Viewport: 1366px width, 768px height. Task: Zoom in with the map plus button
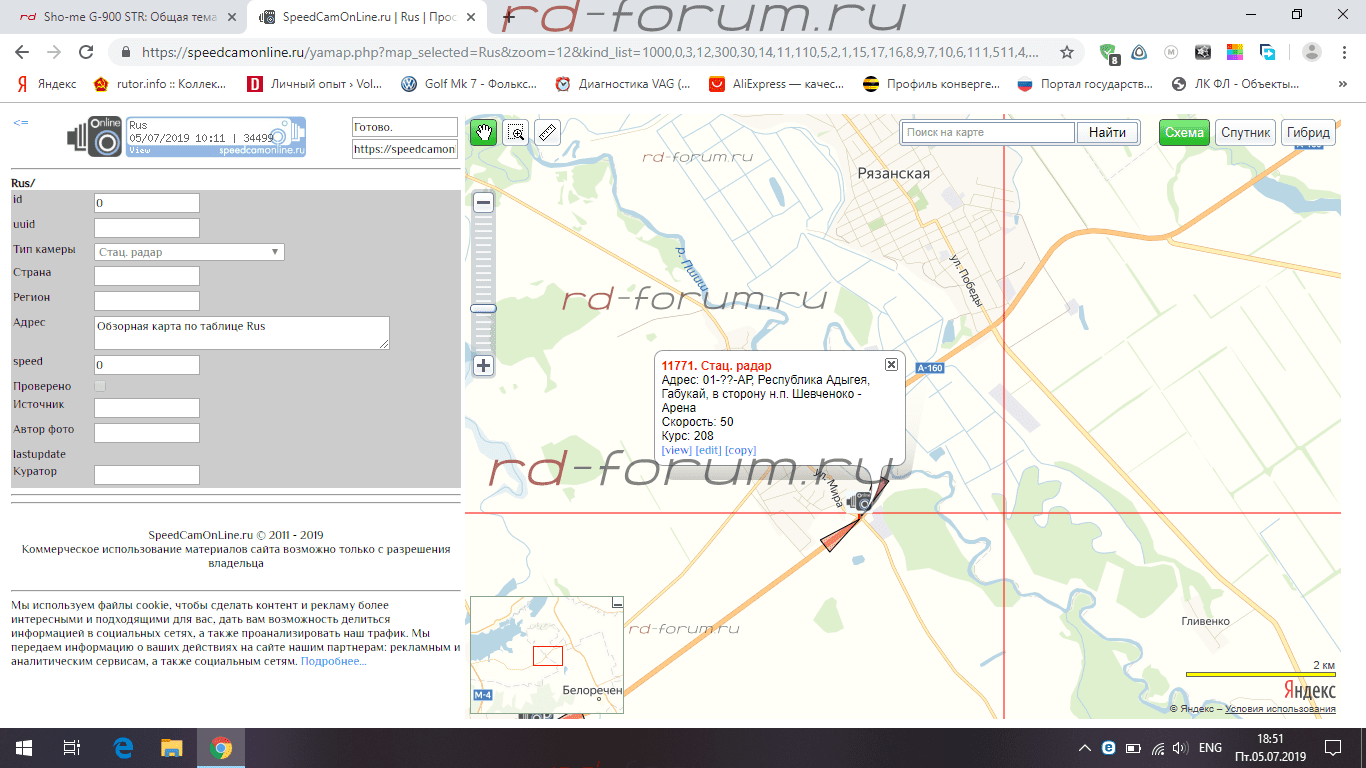[x=483, y=365]
